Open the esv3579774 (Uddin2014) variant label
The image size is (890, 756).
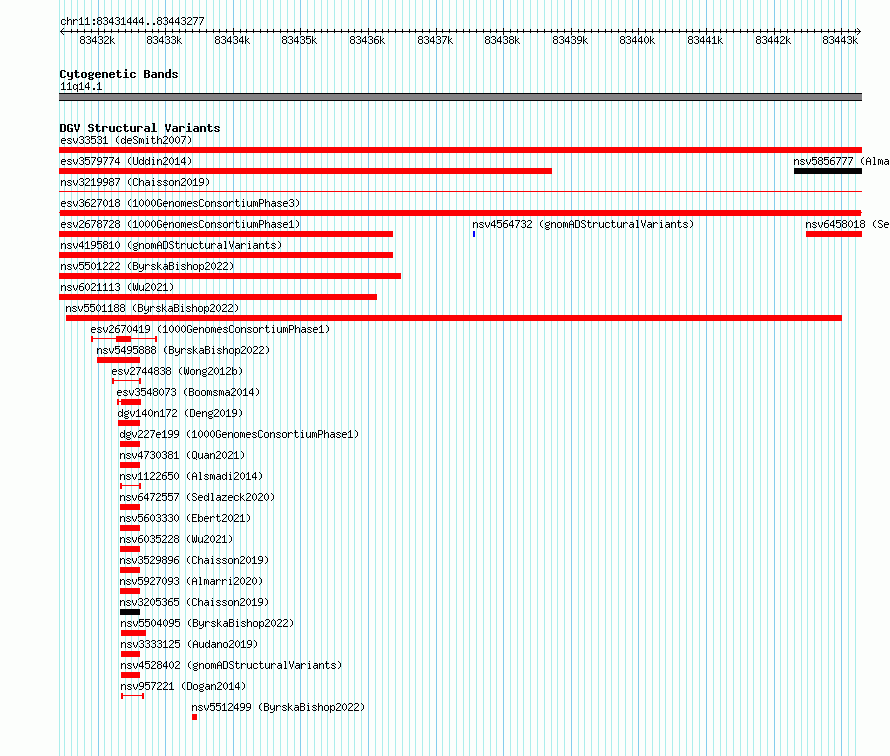(x=126, y=161)
